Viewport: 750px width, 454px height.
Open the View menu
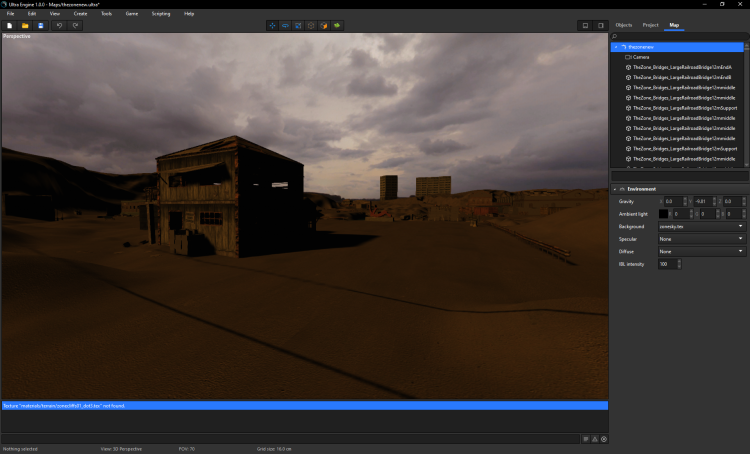point(55,14)
